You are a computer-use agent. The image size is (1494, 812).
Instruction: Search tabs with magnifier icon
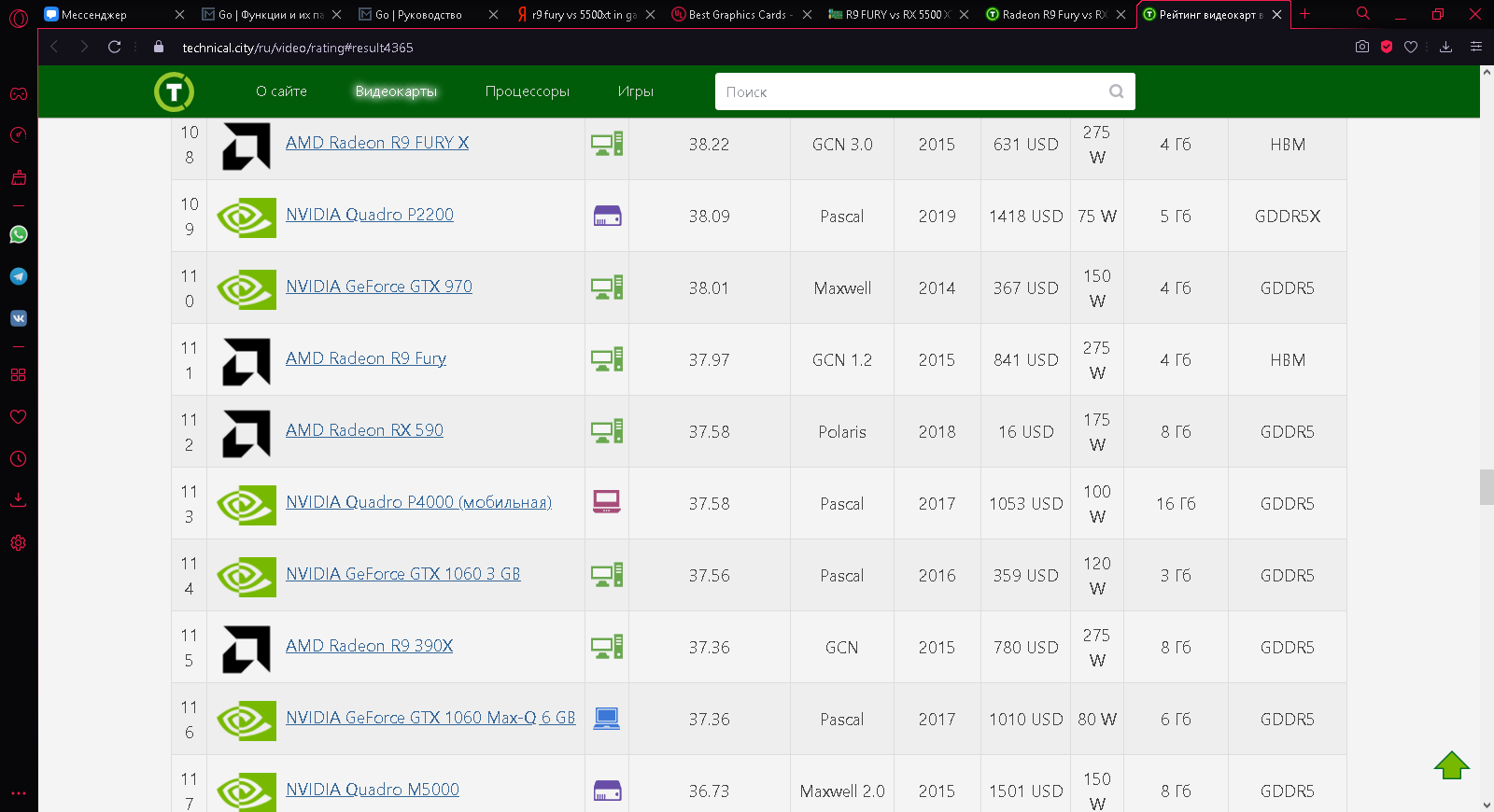pos(1363,14)
